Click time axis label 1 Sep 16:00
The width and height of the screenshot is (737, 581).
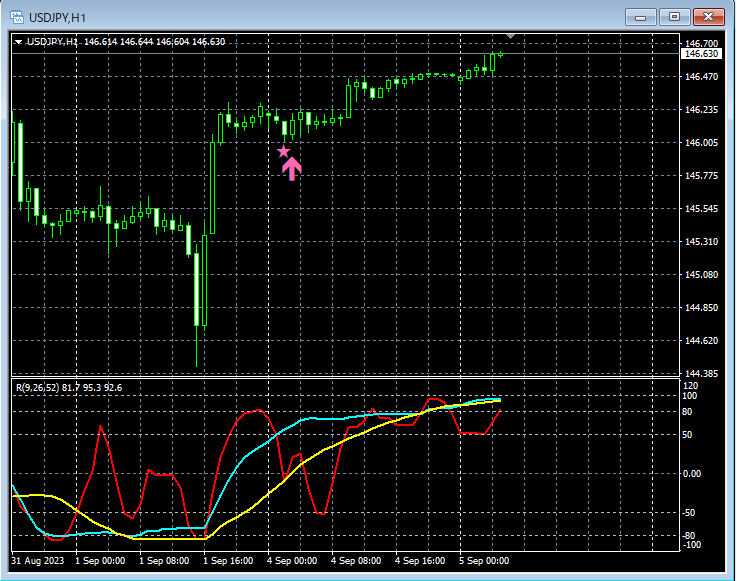pyautogui.click(x=228, y=561)
